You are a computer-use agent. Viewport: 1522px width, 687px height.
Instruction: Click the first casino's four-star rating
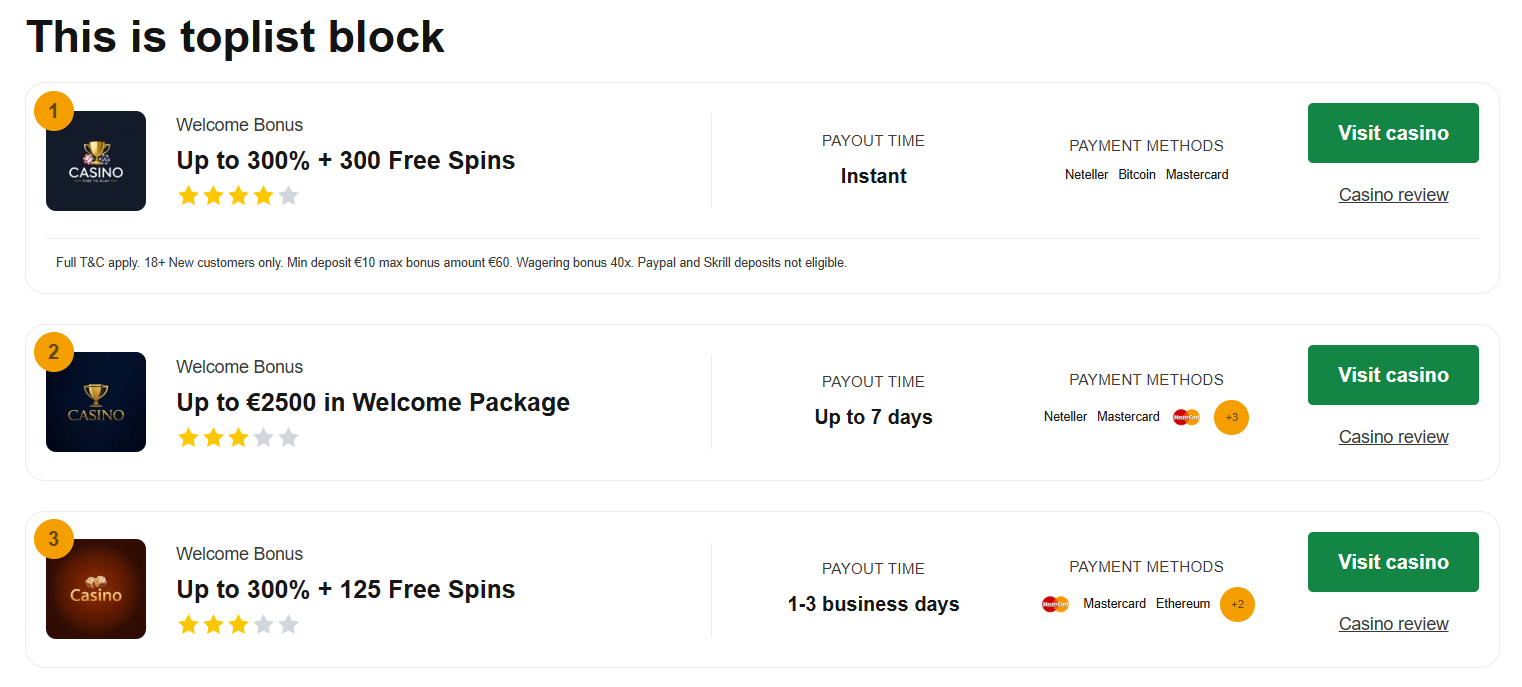point(238,196)
